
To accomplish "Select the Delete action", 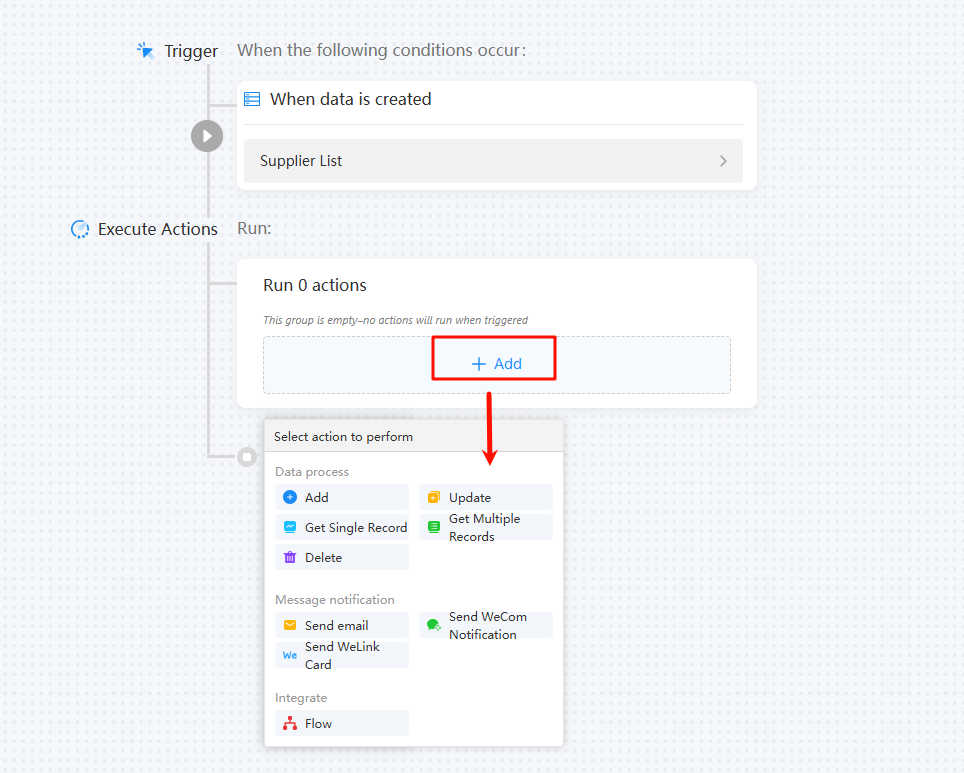I will click(342, 558).
